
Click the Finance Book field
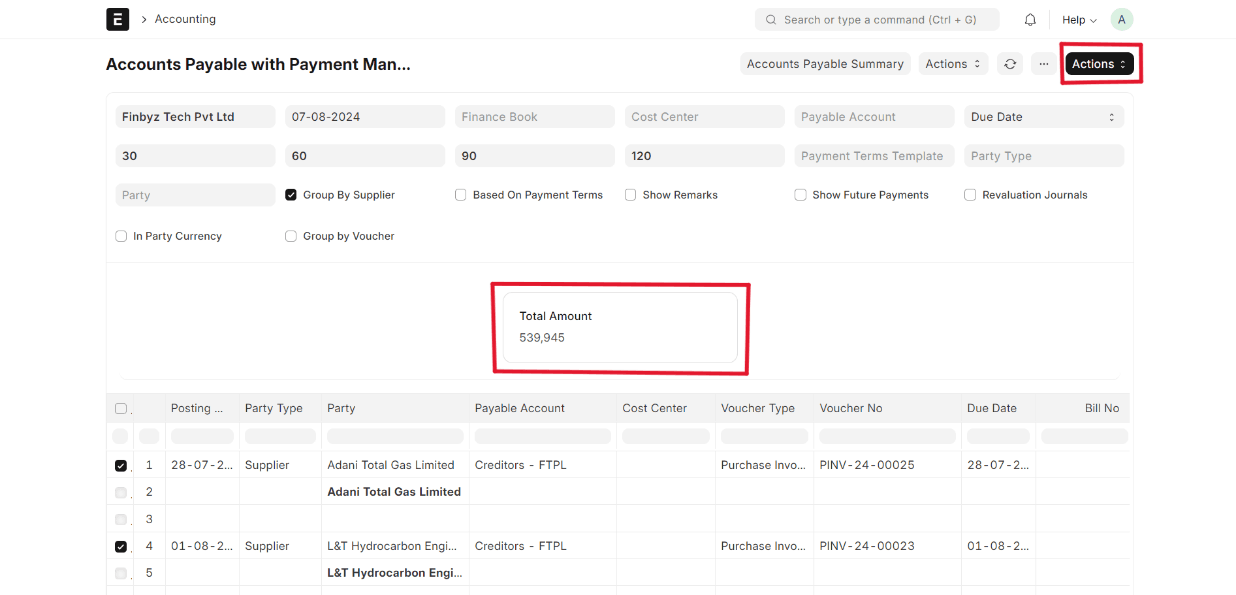click(535, 117)
